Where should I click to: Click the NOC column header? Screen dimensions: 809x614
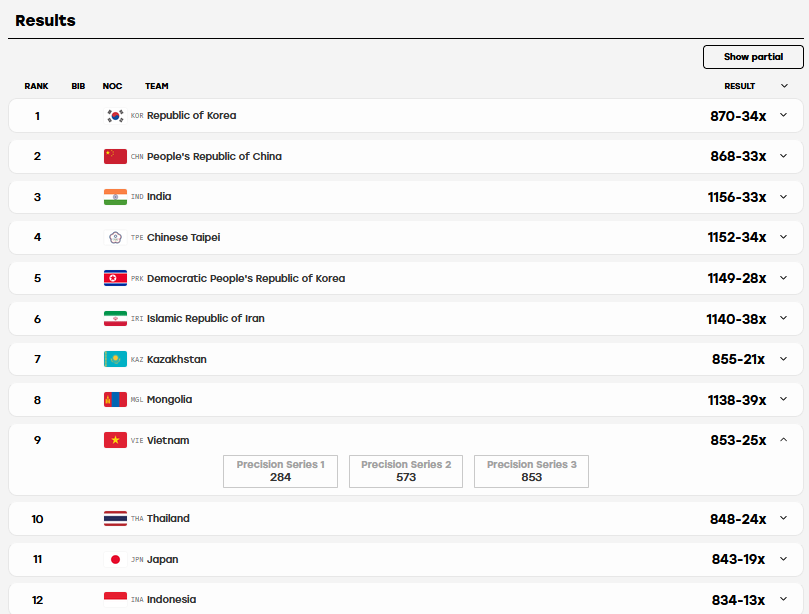pos(112,86)
